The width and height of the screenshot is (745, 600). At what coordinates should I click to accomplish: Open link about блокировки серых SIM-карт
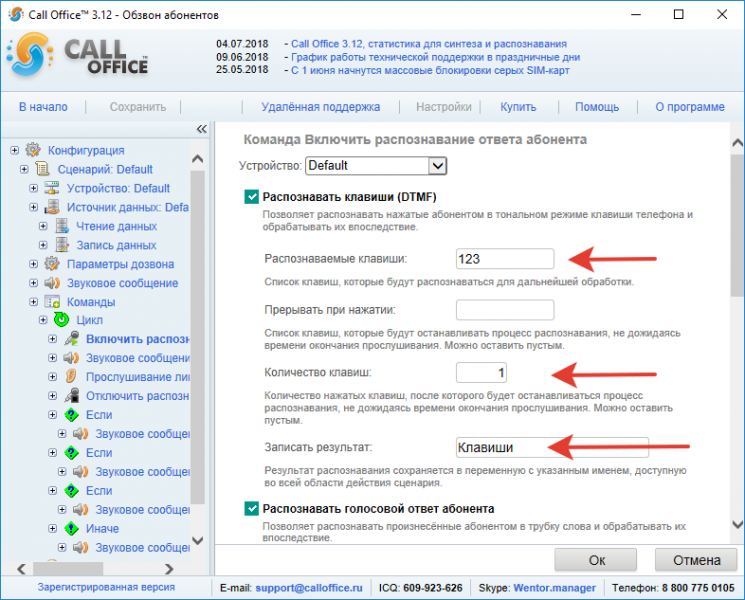[x=430, y=70]
